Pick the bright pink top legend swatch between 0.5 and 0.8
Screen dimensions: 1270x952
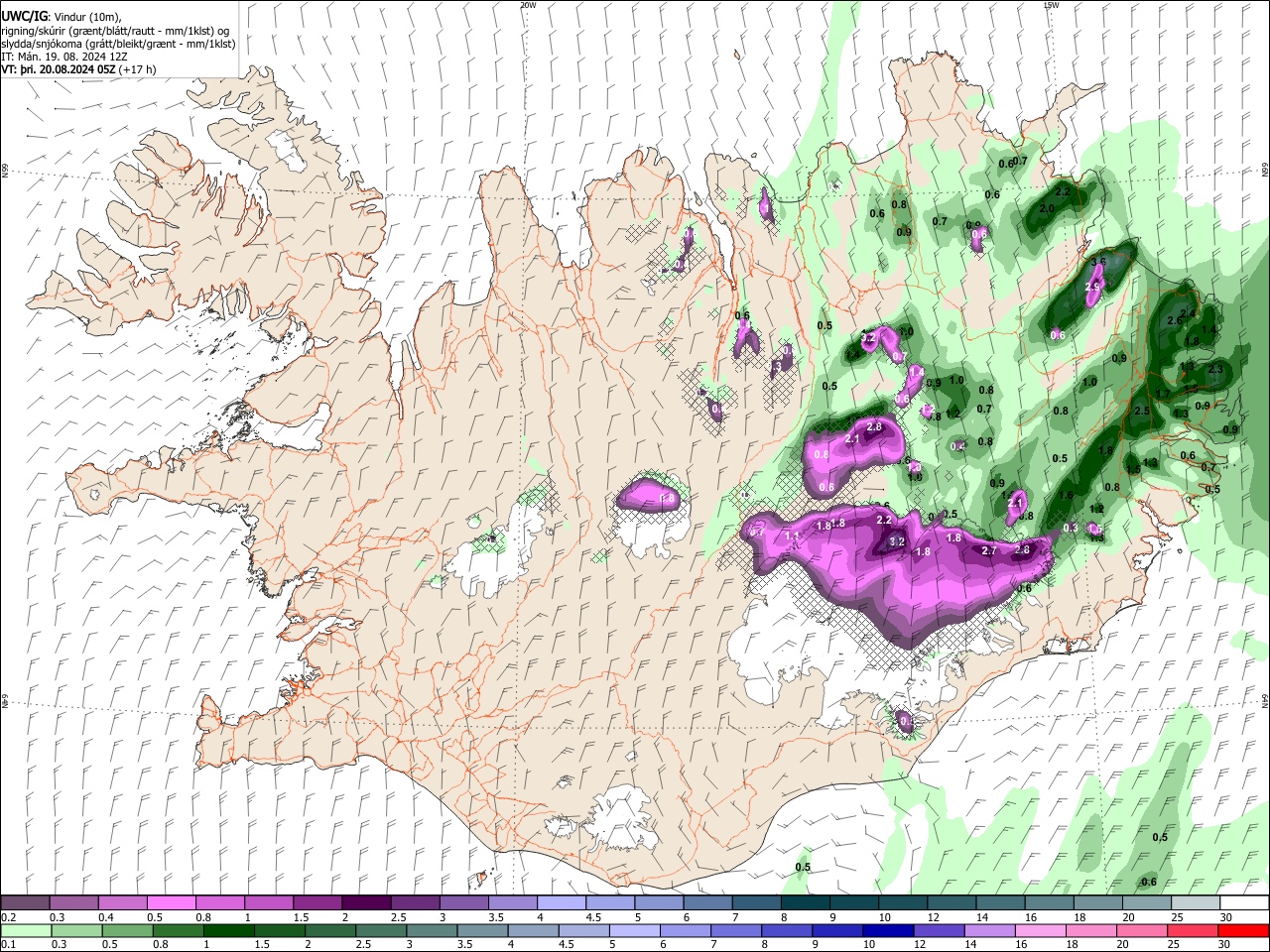(172, 903)
